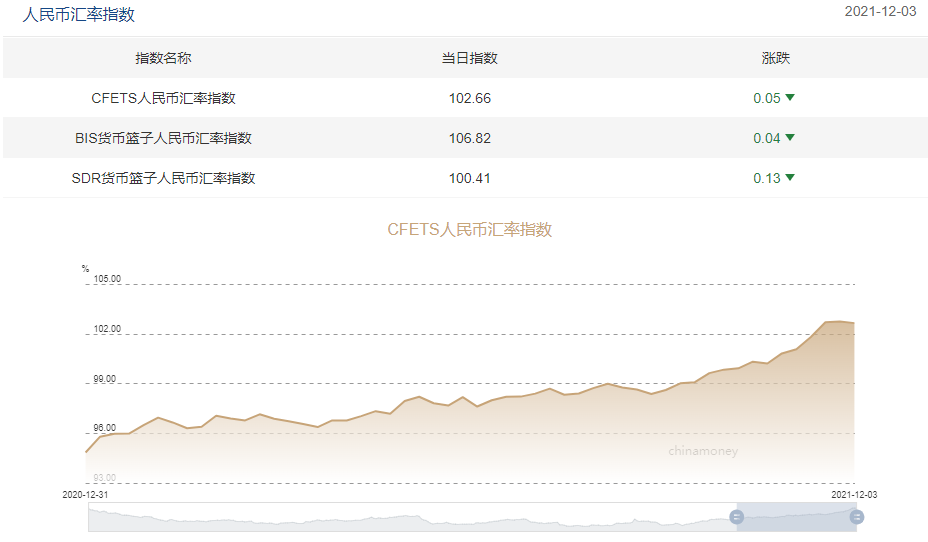
Task: Click the right range slider handle
Action: tap(856, 517)
